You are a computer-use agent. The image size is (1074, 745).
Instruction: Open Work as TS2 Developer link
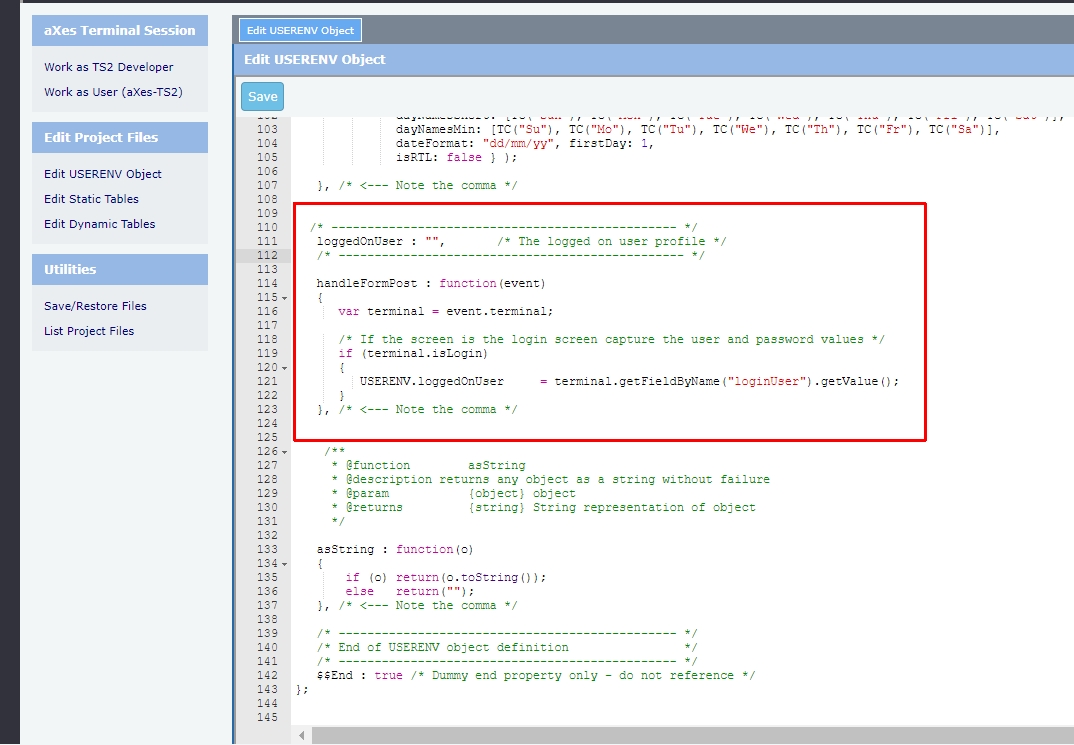click(108, 67)
